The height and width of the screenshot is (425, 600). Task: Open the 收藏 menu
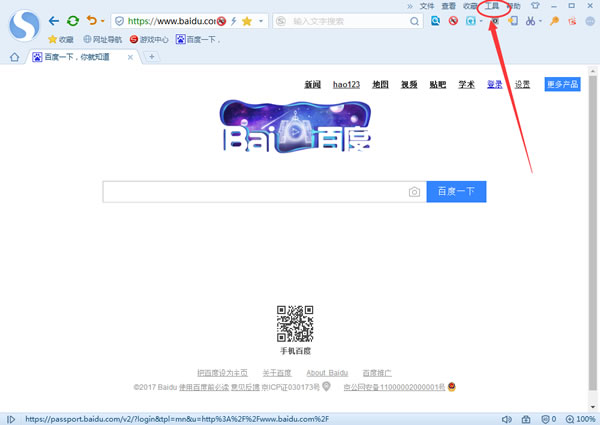(x=470, y=6)
